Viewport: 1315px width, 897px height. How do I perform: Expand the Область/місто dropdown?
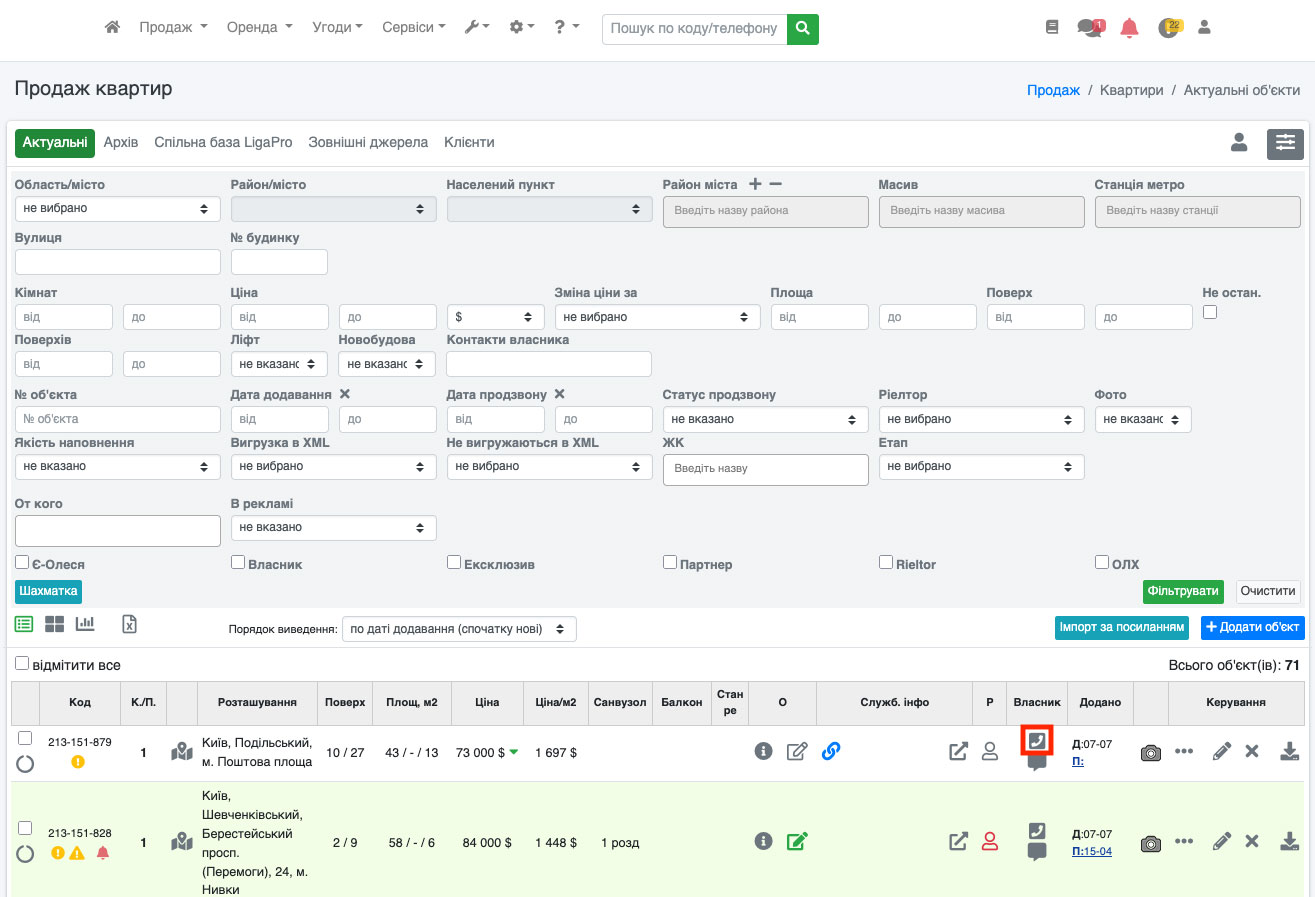pos(117,209)
